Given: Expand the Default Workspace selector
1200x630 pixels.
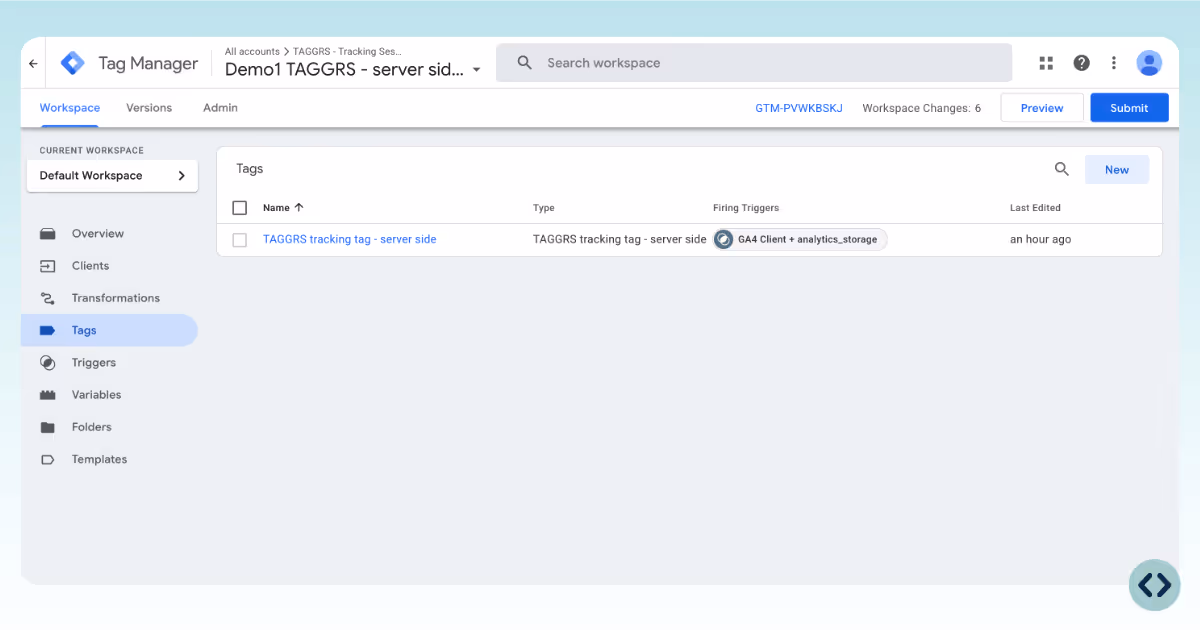Looking at the screenshot, I should (112, 176).
